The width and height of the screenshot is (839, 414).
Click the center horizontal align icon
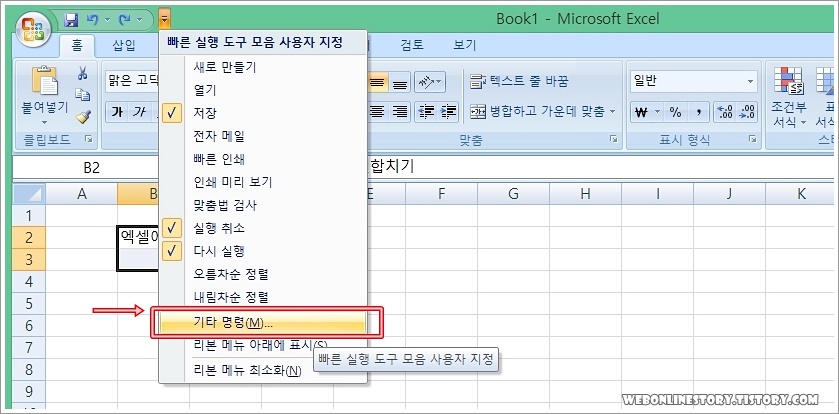coord(378,112)
